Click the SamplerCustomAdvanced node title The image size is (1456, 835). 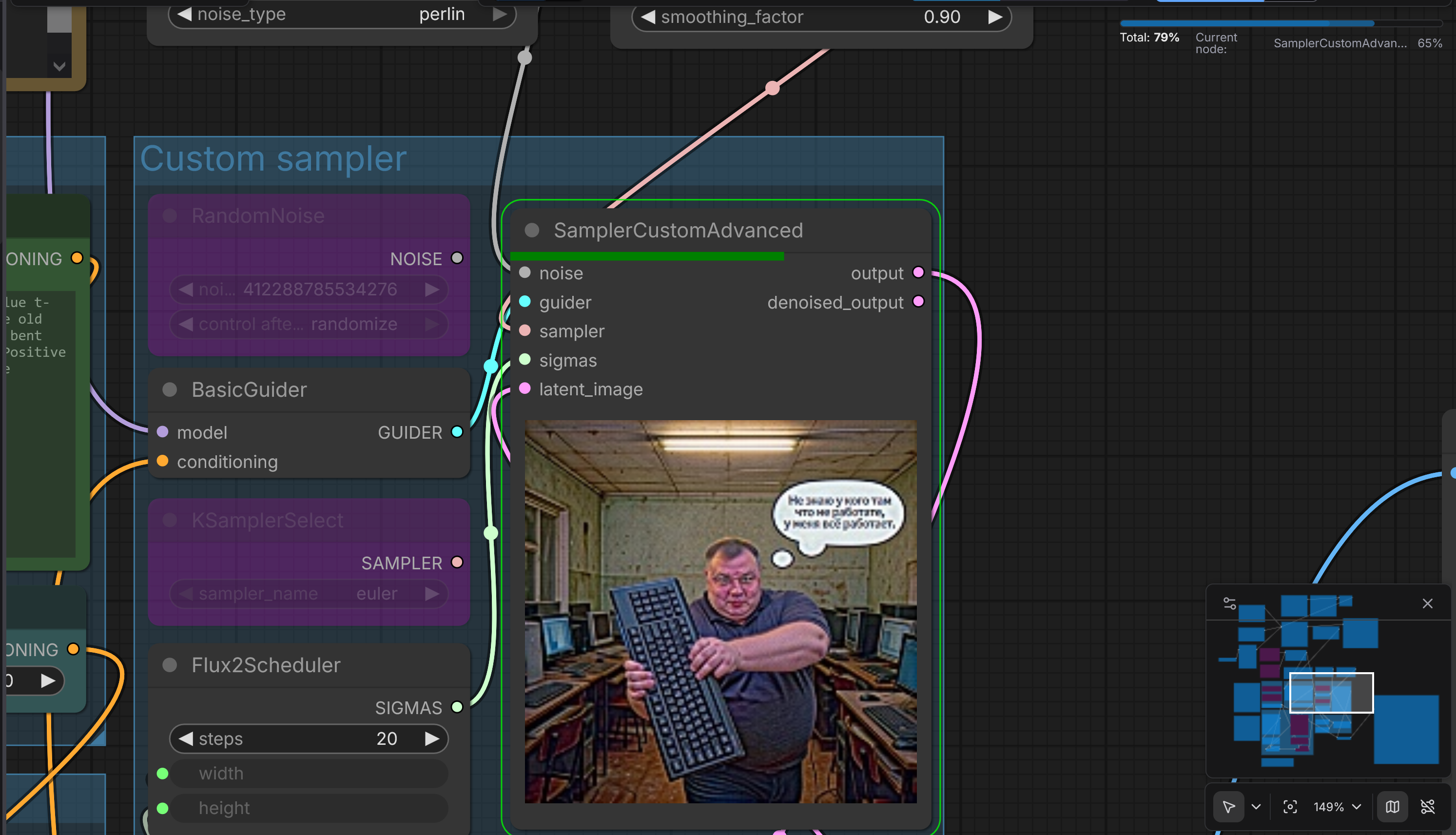678,231
